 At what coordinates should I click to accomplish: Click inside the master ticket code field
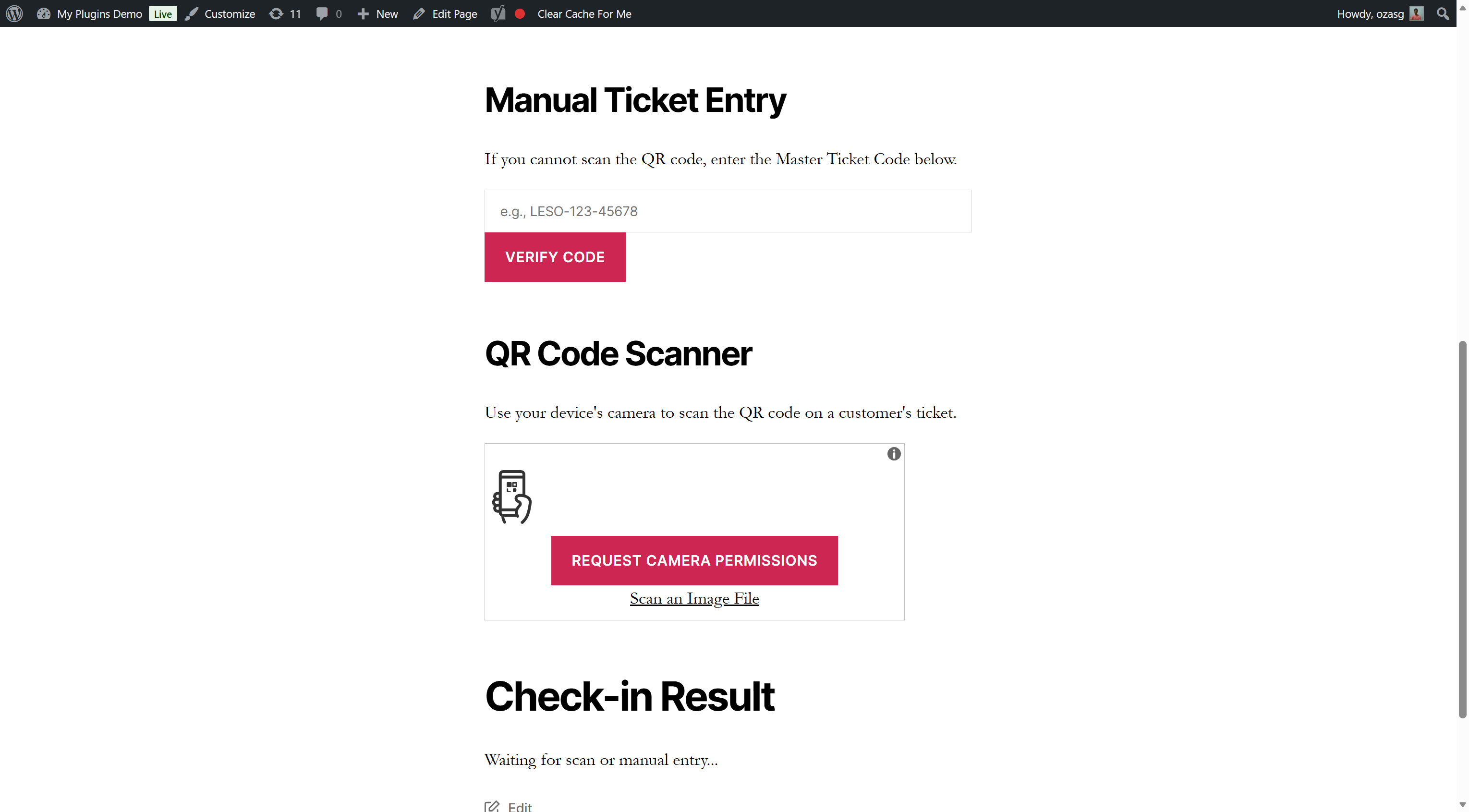tap(727, 211)
